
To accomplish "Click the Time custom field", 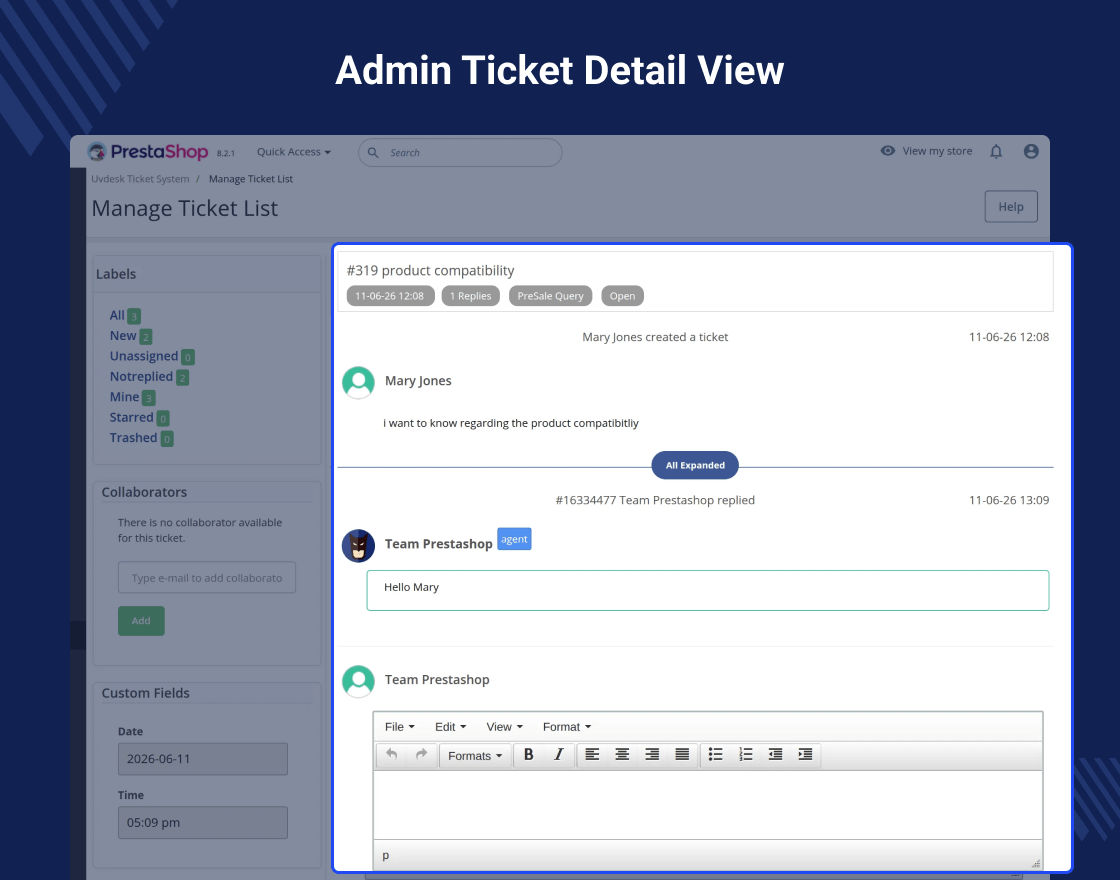I will (203, 822).
